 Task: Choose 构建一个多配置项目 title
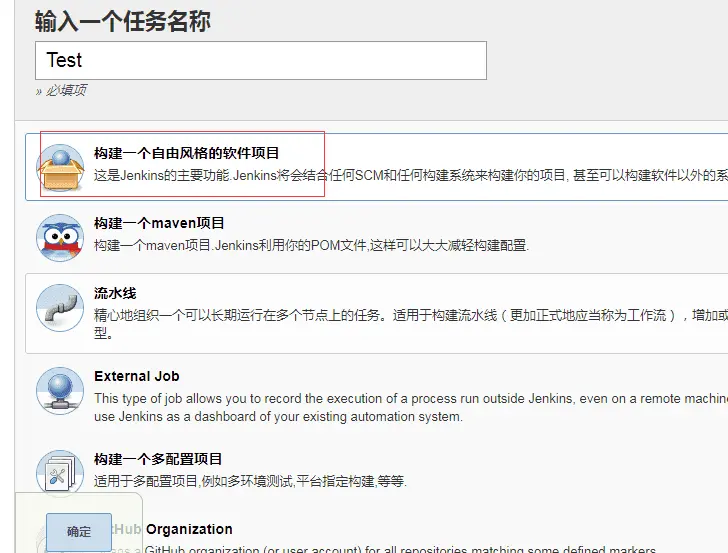[158, 459]
